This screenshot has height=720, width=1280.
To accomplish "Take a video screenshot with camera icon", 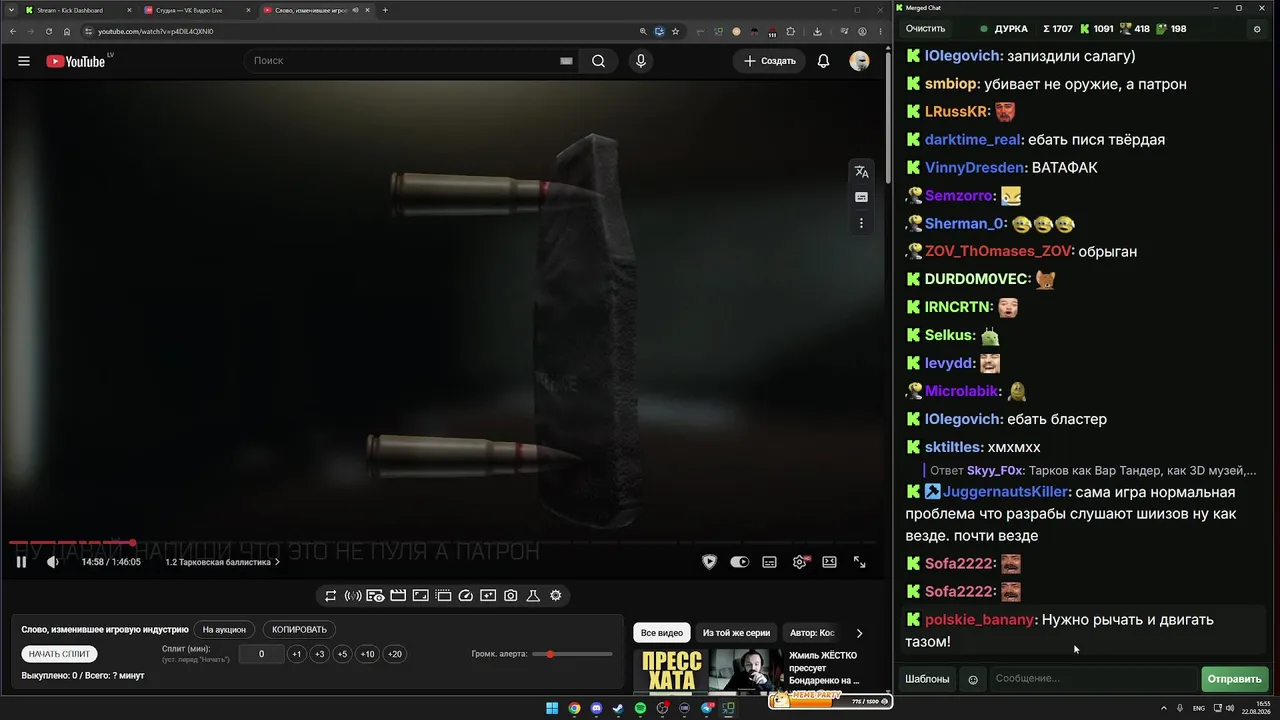I will [511, 596].
